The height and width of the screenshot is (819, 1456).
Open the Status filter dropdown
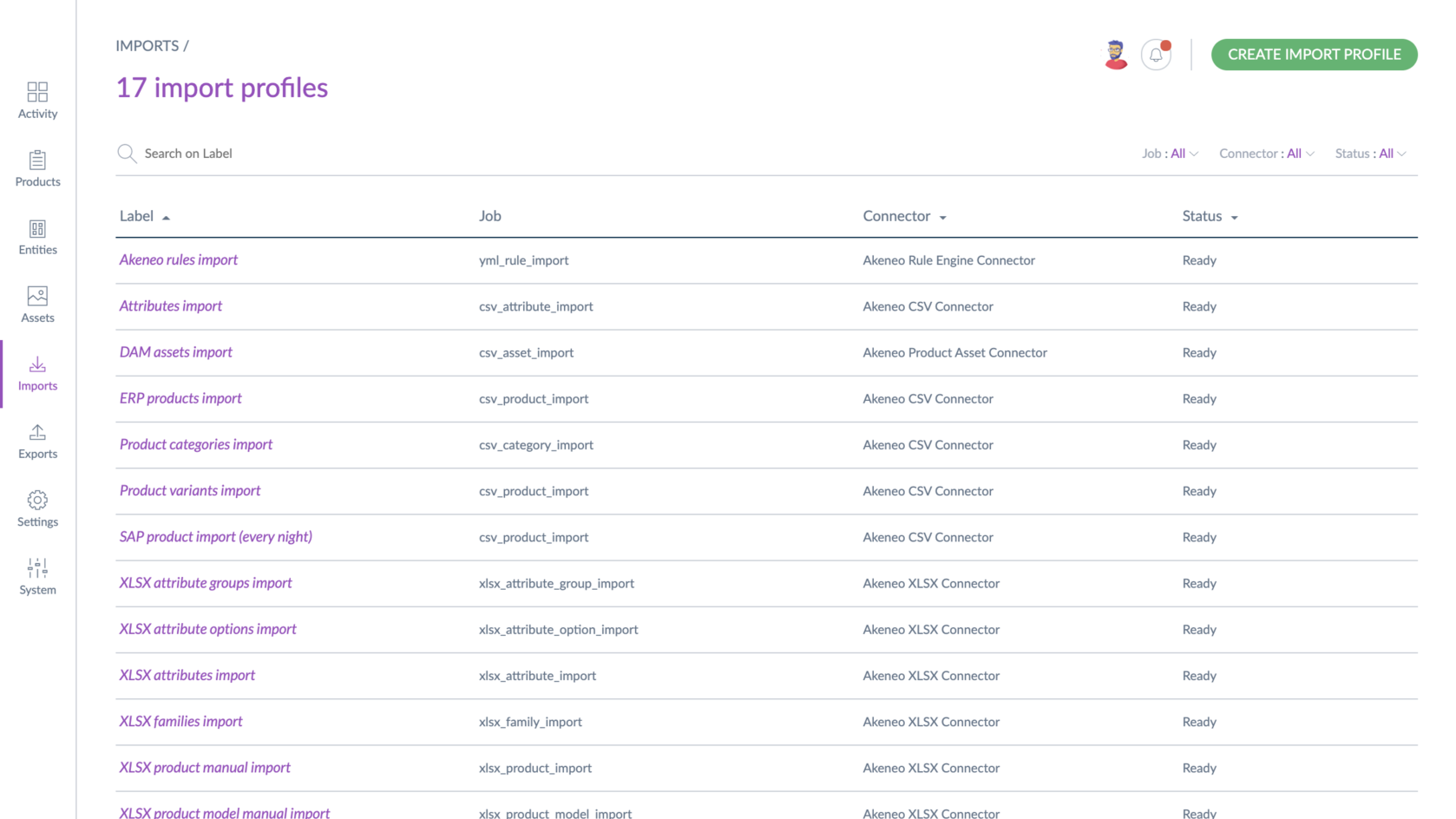1370,154
